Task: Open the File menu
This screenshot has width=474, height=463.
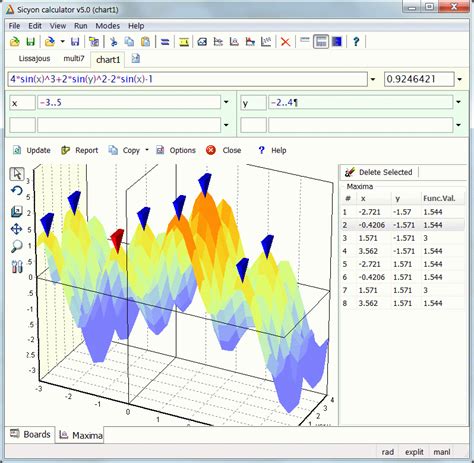Action: (14, 26)
